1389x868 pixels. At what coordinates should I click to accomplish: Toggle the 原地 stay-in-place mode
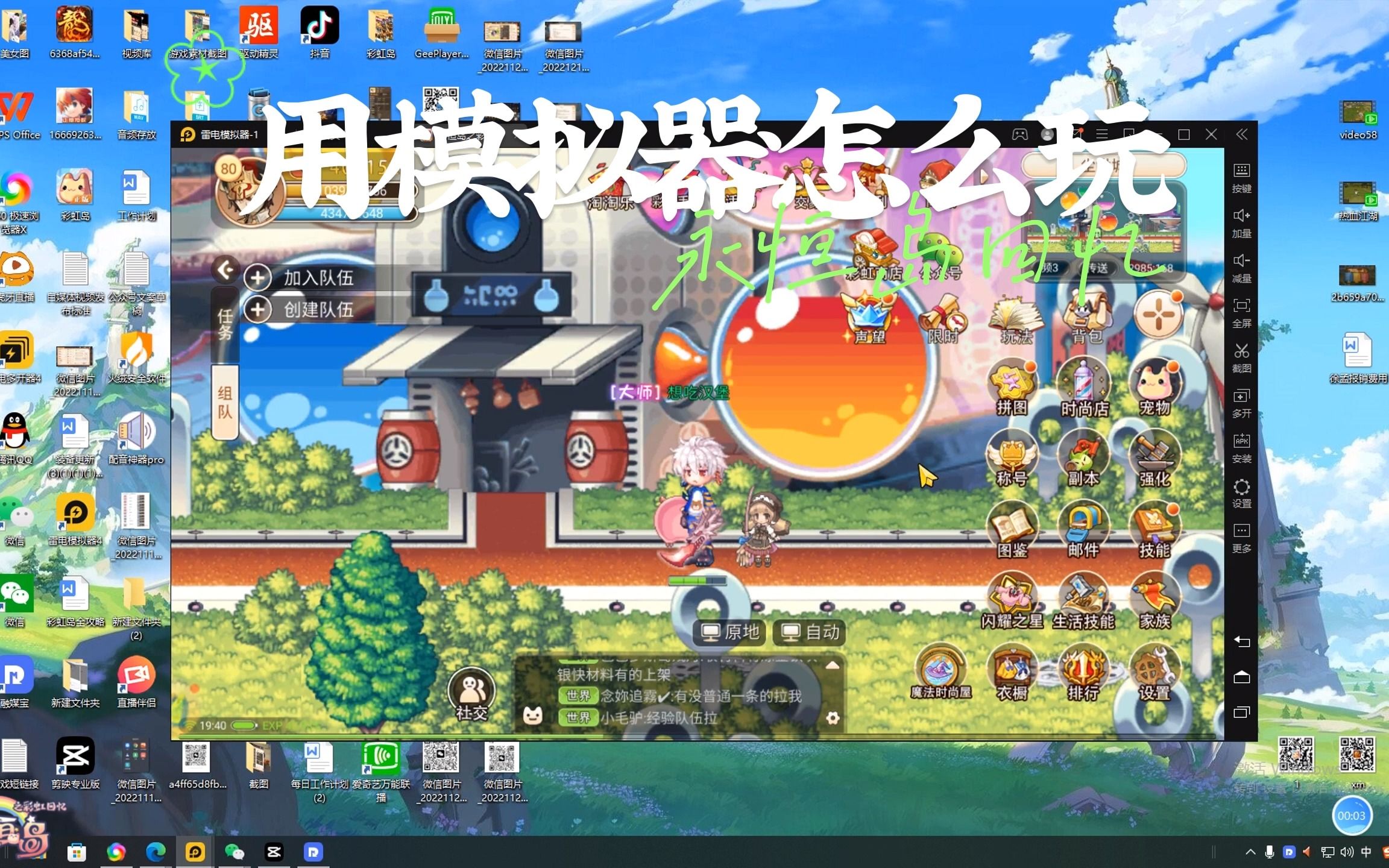coord(729,632)
